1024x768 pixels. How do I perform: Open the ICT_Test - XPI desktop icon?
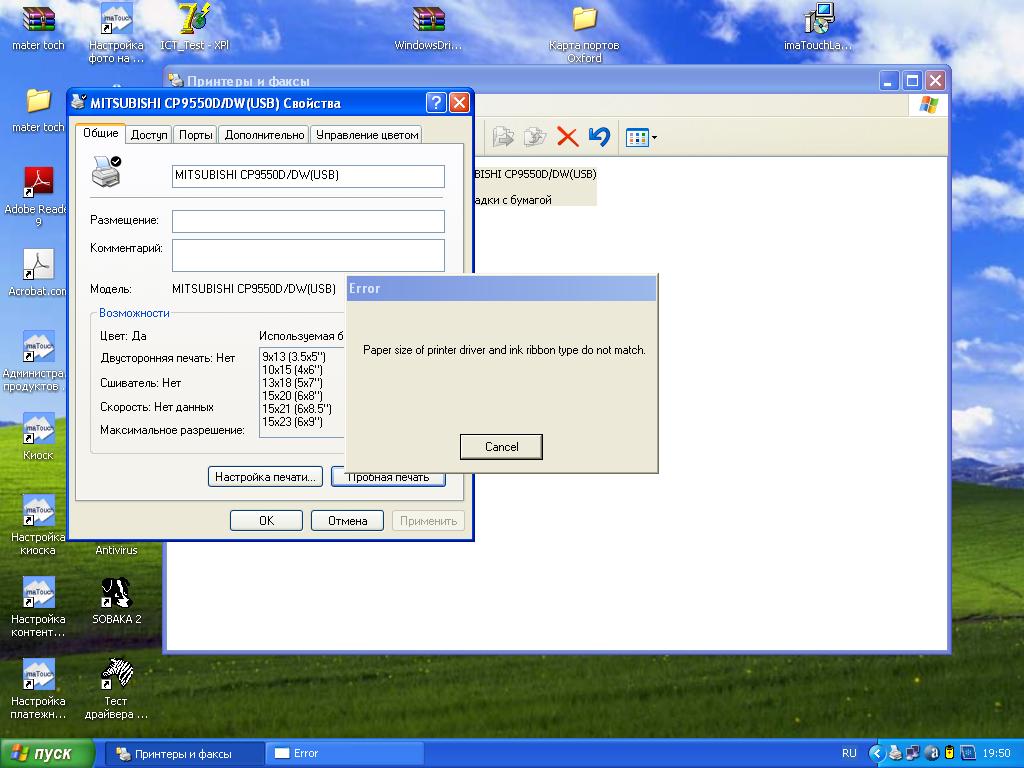pyautogui.click(x=195, y=27)
